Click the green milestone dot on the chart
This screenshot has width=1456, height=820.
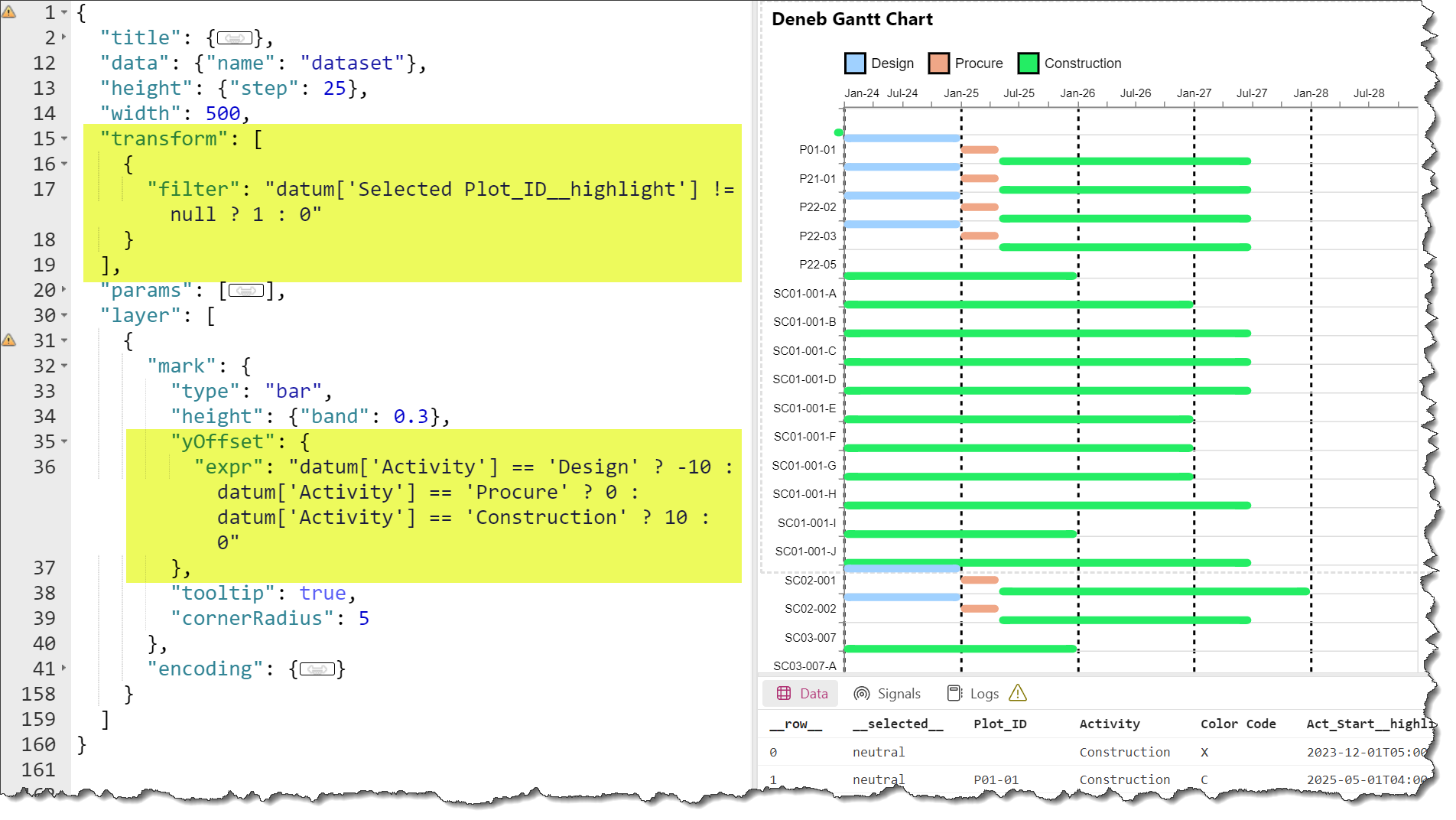point(838,132)
